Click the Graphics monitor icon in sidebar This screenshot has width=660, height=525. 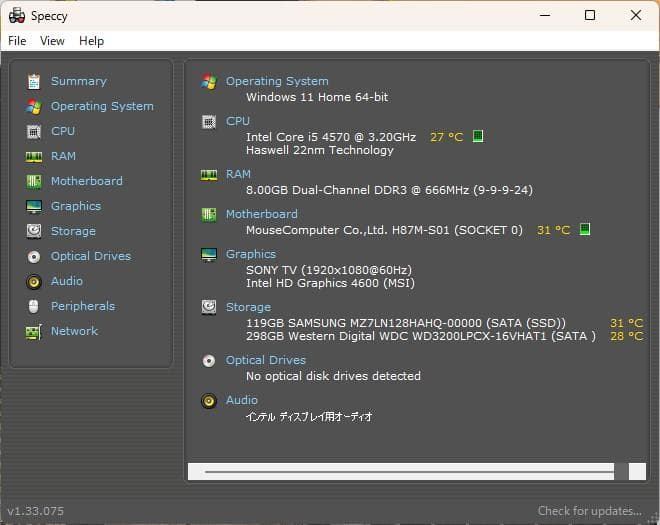34,206
